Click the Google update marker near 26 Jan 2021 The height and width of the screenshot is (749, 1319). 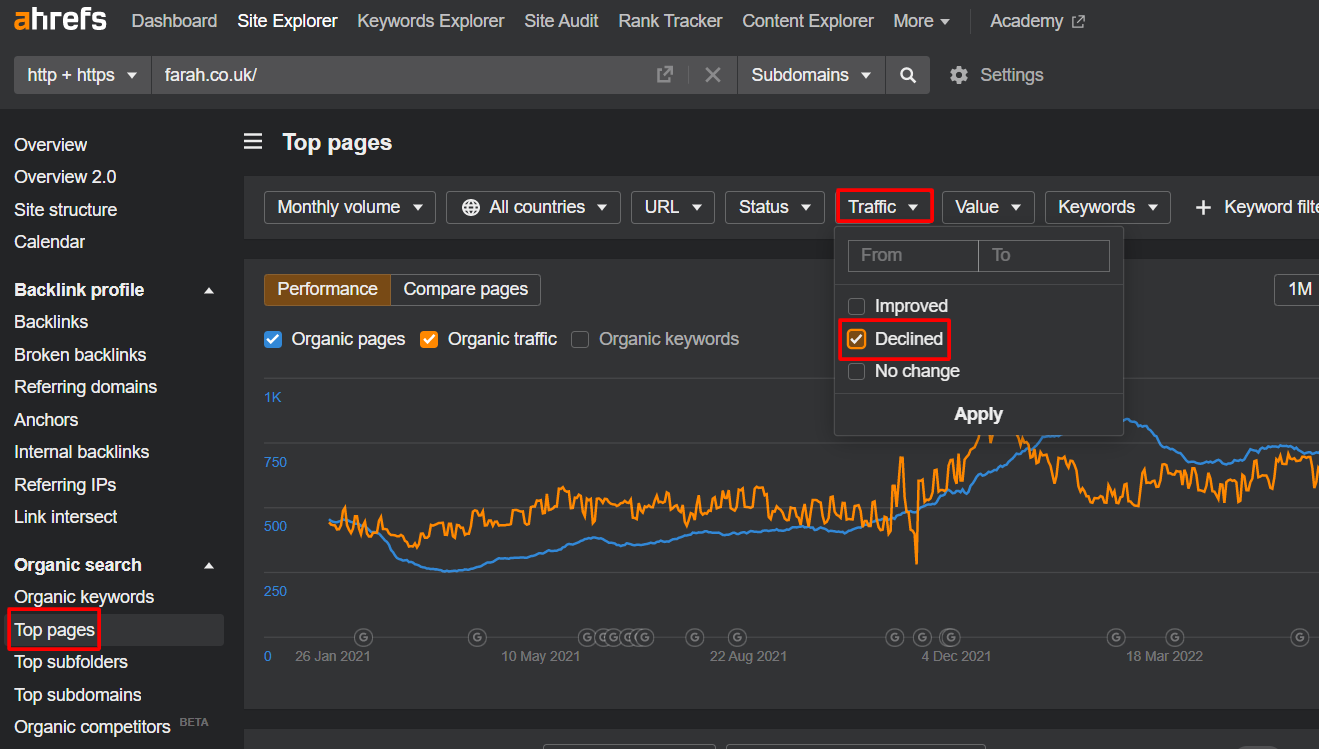[363, 636]
